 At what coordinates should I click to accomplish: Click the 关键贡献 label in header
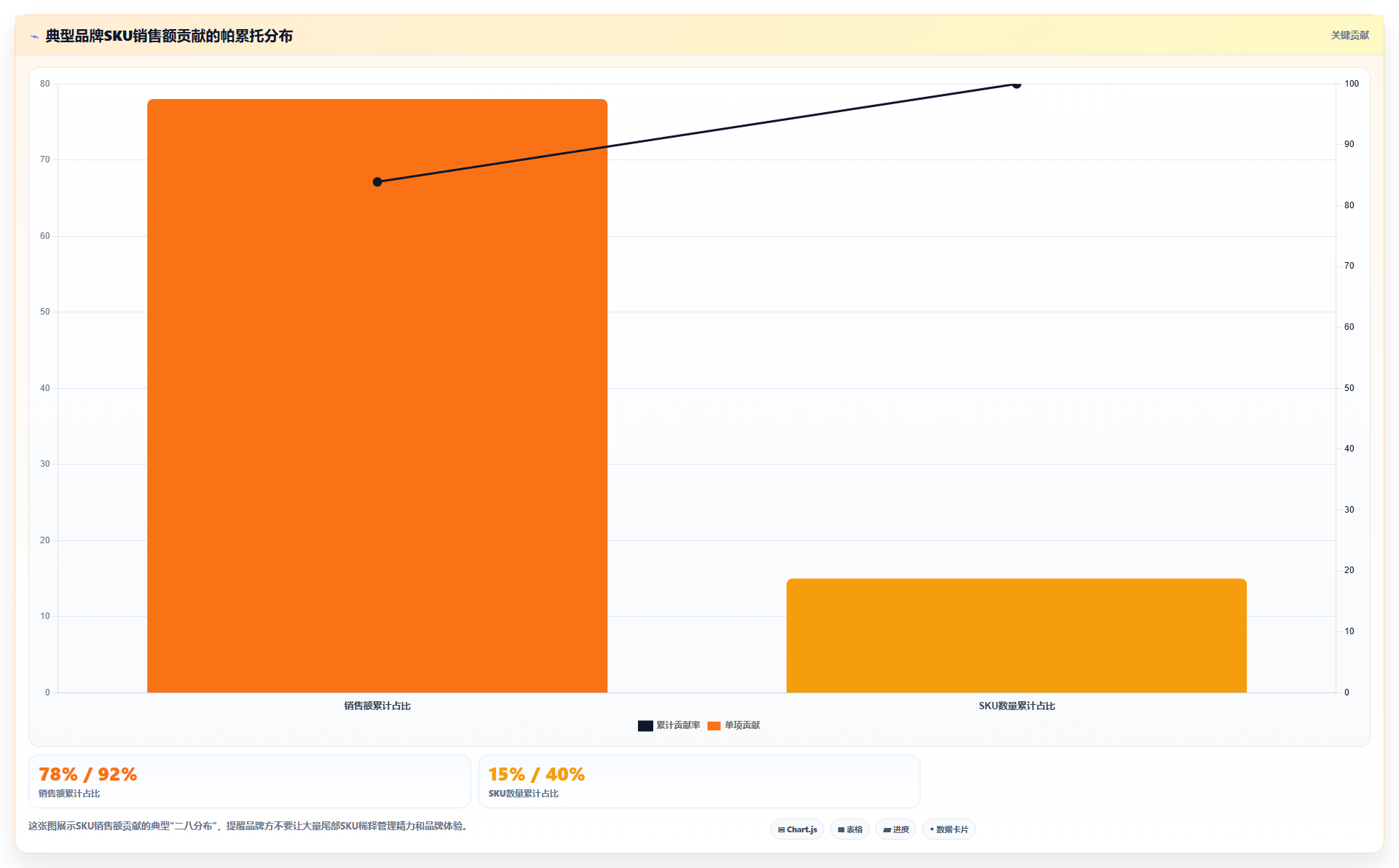(1349, 35)
